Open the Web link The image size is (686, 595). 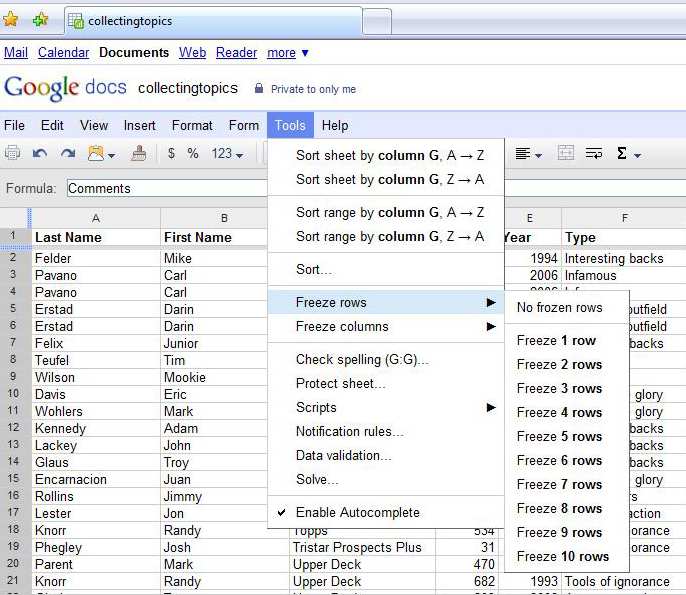(192, 52)
